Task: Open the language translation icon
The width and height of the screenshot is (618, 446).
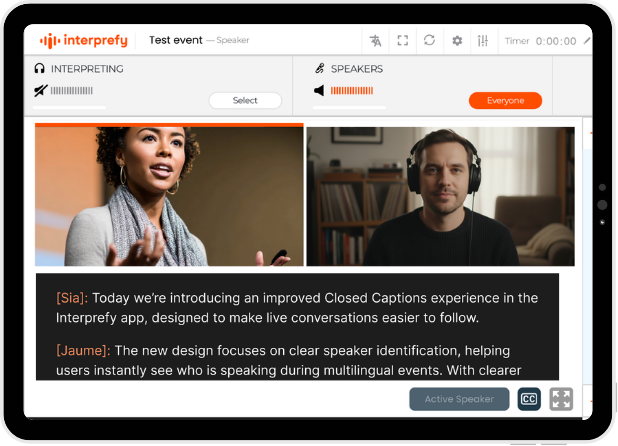Action: [375, 41]
